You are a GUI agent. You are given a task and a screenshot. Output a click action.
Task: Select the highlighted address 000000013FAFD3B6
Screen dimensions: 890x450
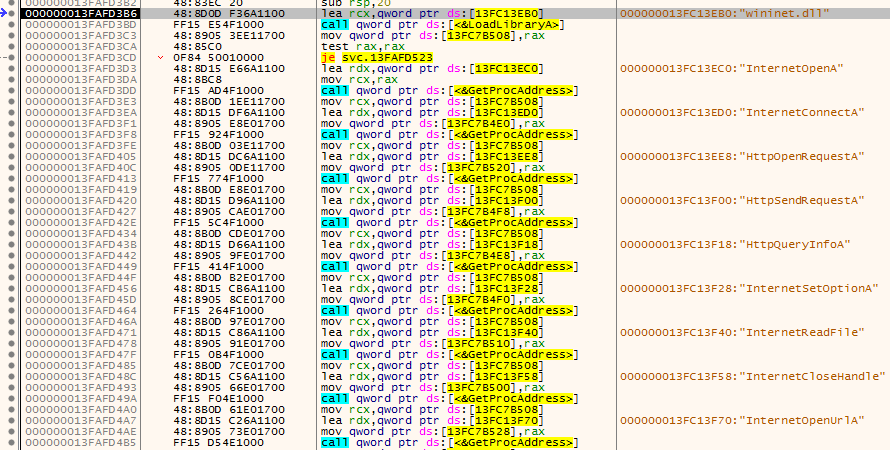(x=81, y=14)
